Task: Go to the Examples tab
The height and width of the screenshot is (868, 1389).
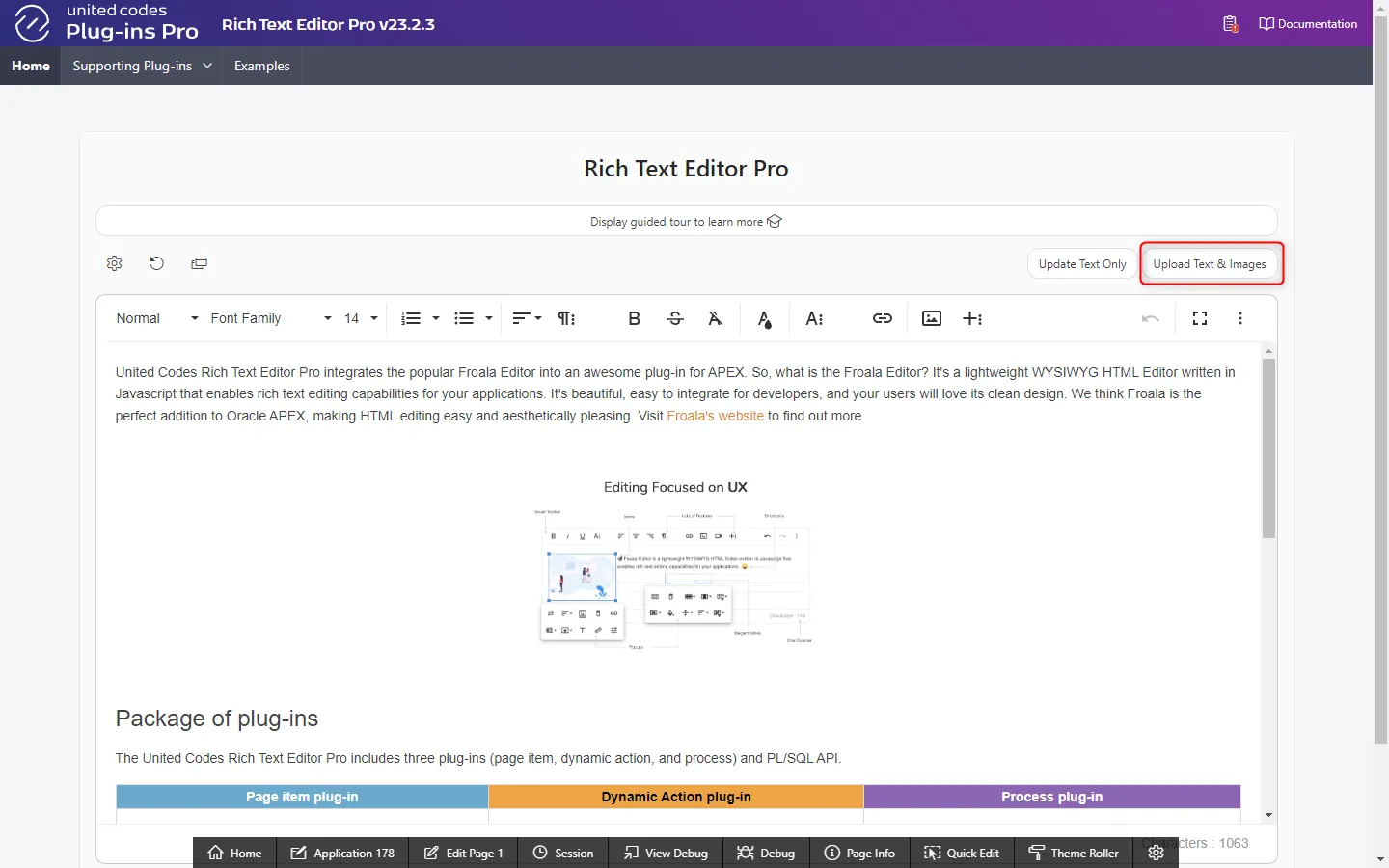Action: pos(261,66)
